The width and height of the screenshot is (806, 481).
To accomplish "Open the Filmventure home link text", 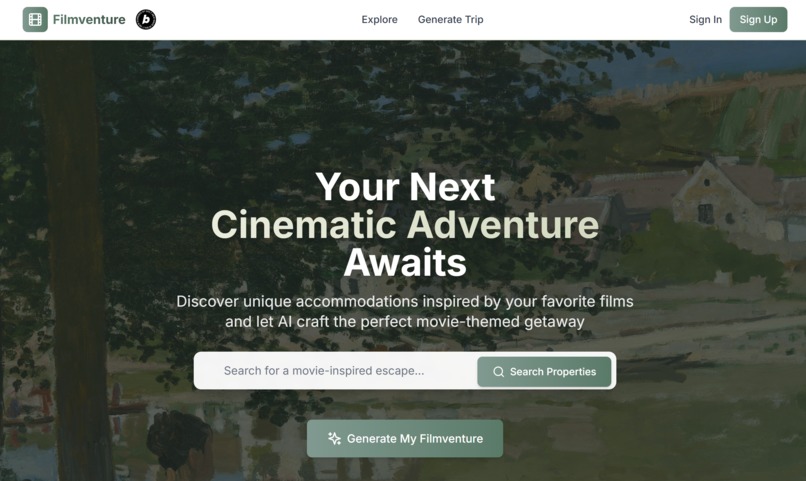I will [x=89, y=20].
